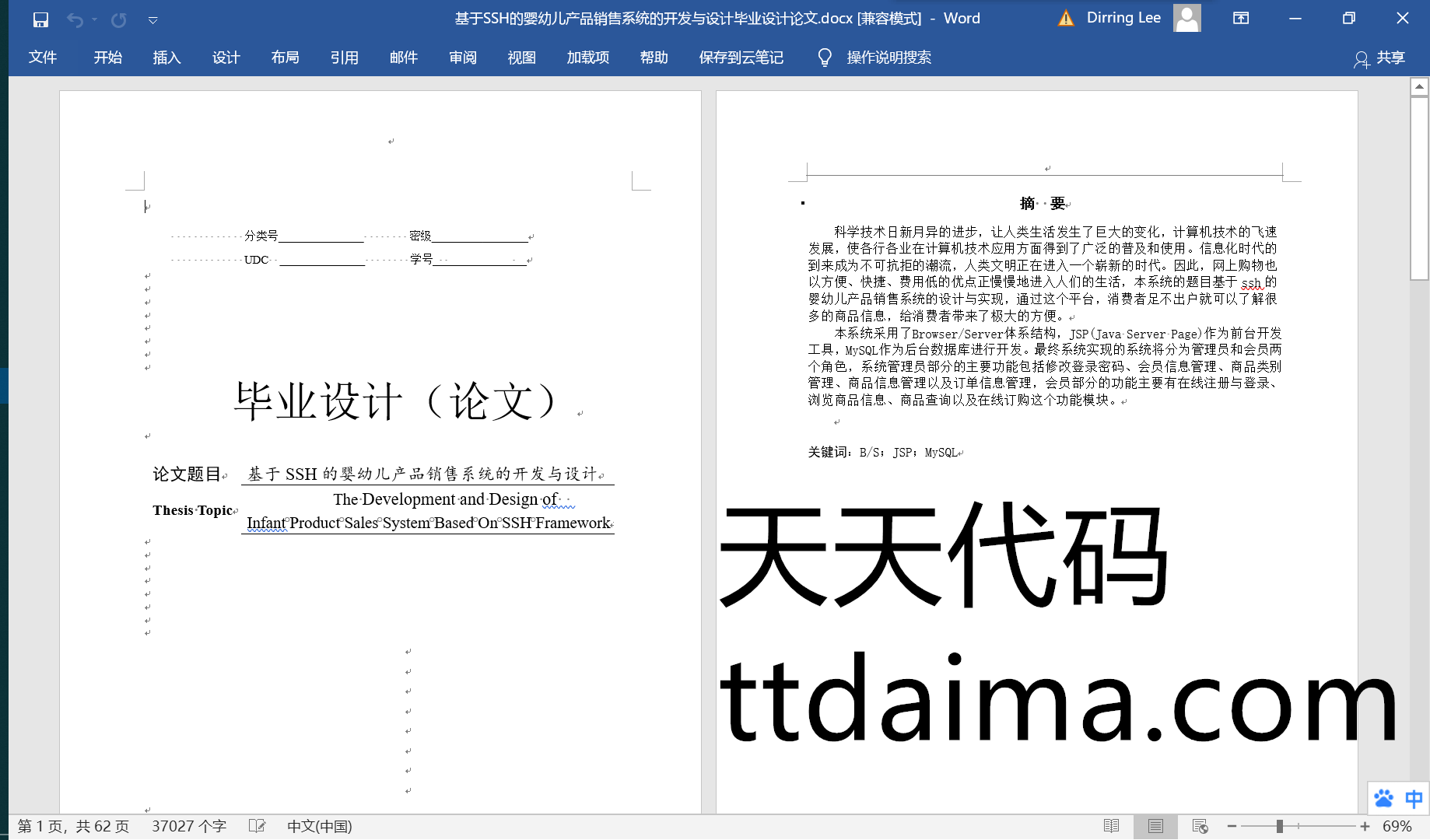Open the Dirring Lee account avatar
The width and height of the screenshot is (1430, 840).
tap(1186, 18)
